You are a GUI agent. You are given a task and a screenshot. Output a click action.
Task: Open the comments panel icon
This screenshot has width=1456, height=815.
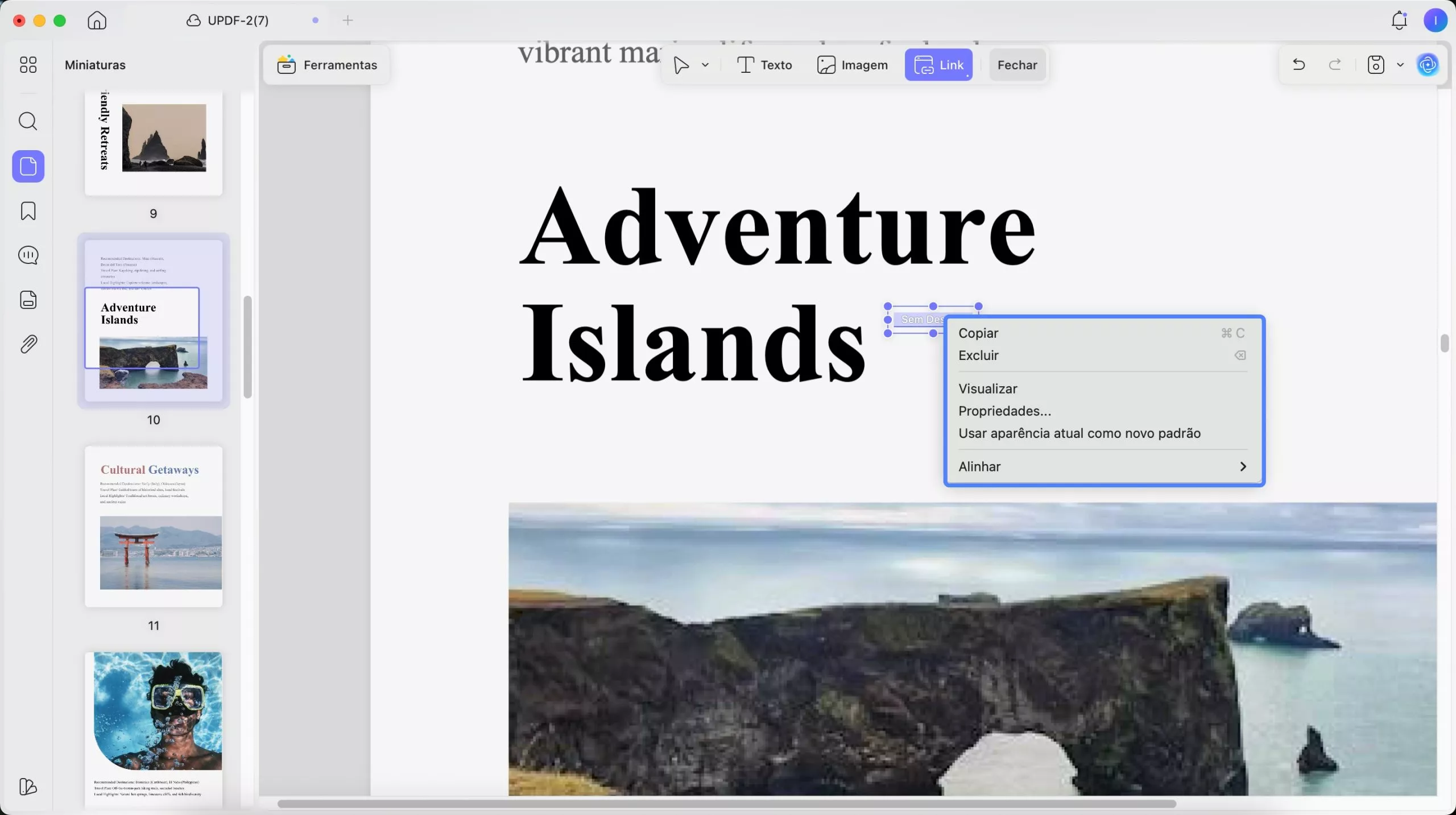(28, 255)
